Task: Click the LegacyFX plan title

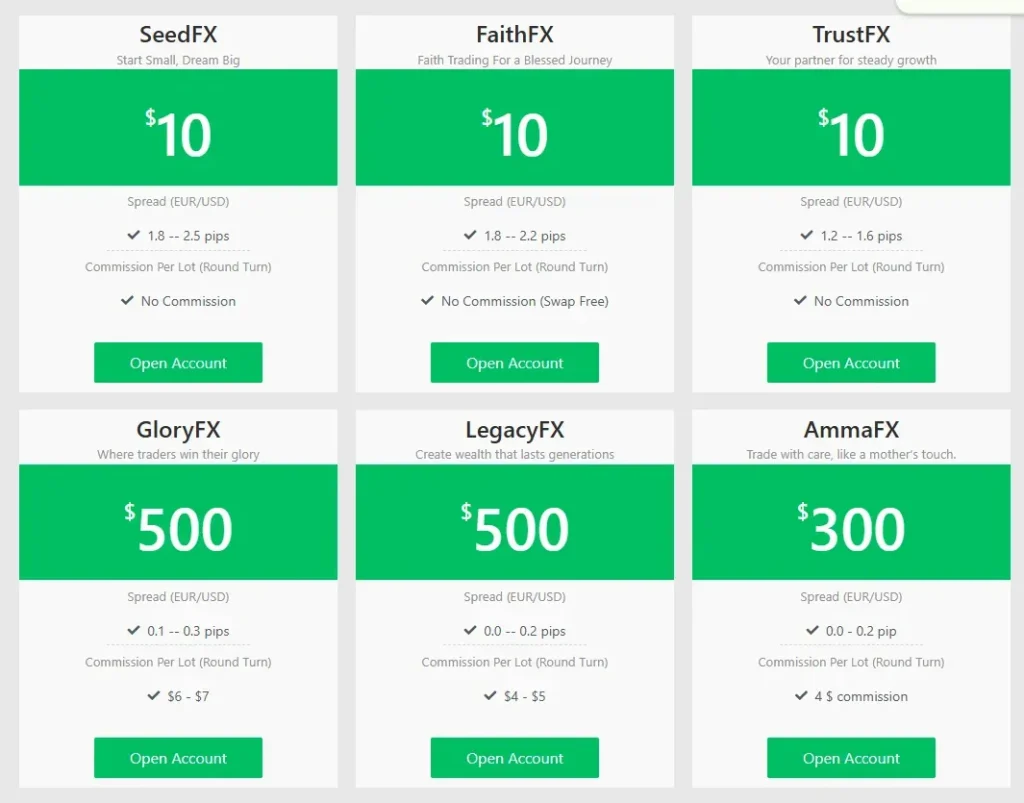Action: coord(514,430)
